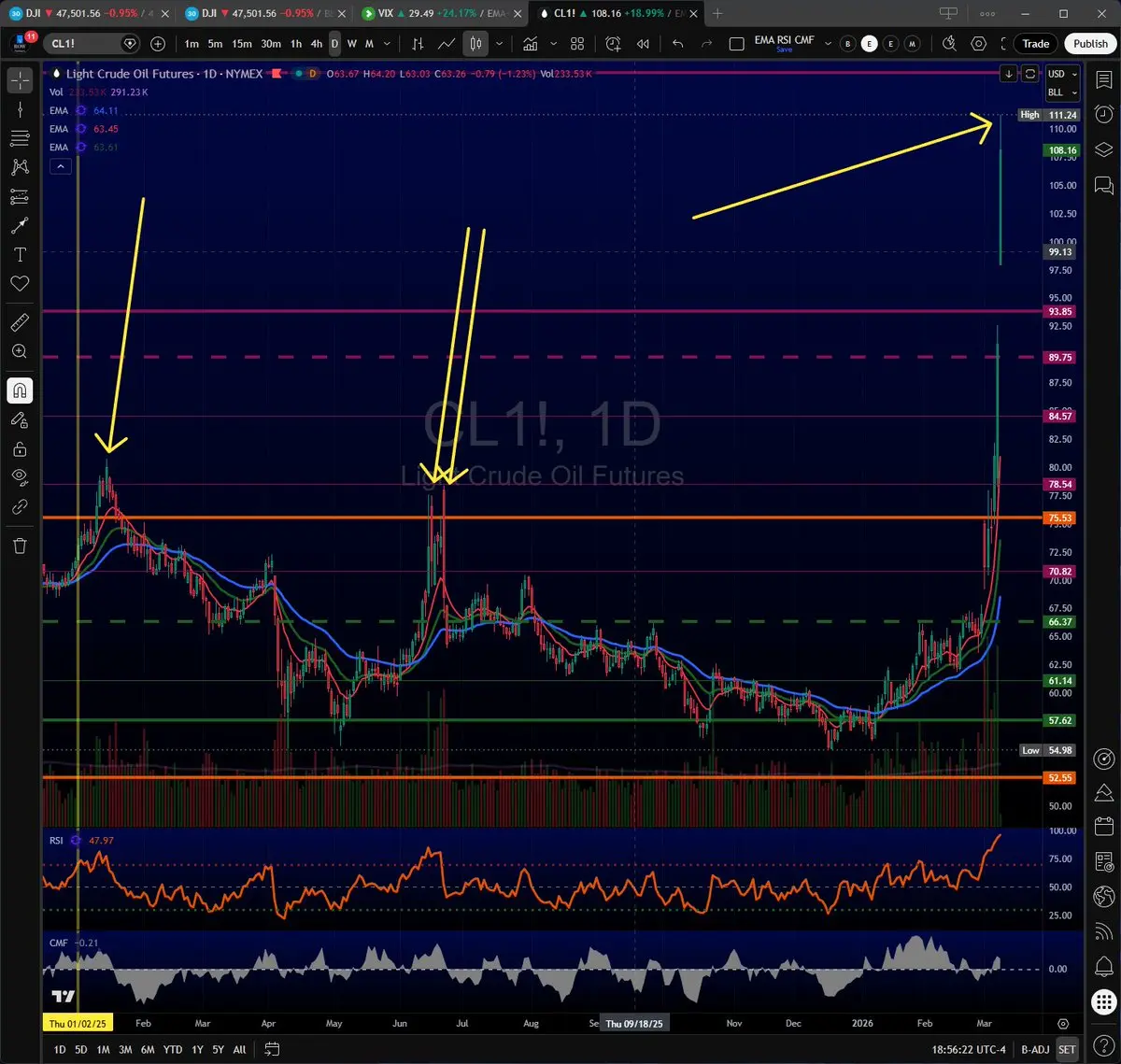Select the candlestick chart style
1121x1064 pixels.
(476, 44)
